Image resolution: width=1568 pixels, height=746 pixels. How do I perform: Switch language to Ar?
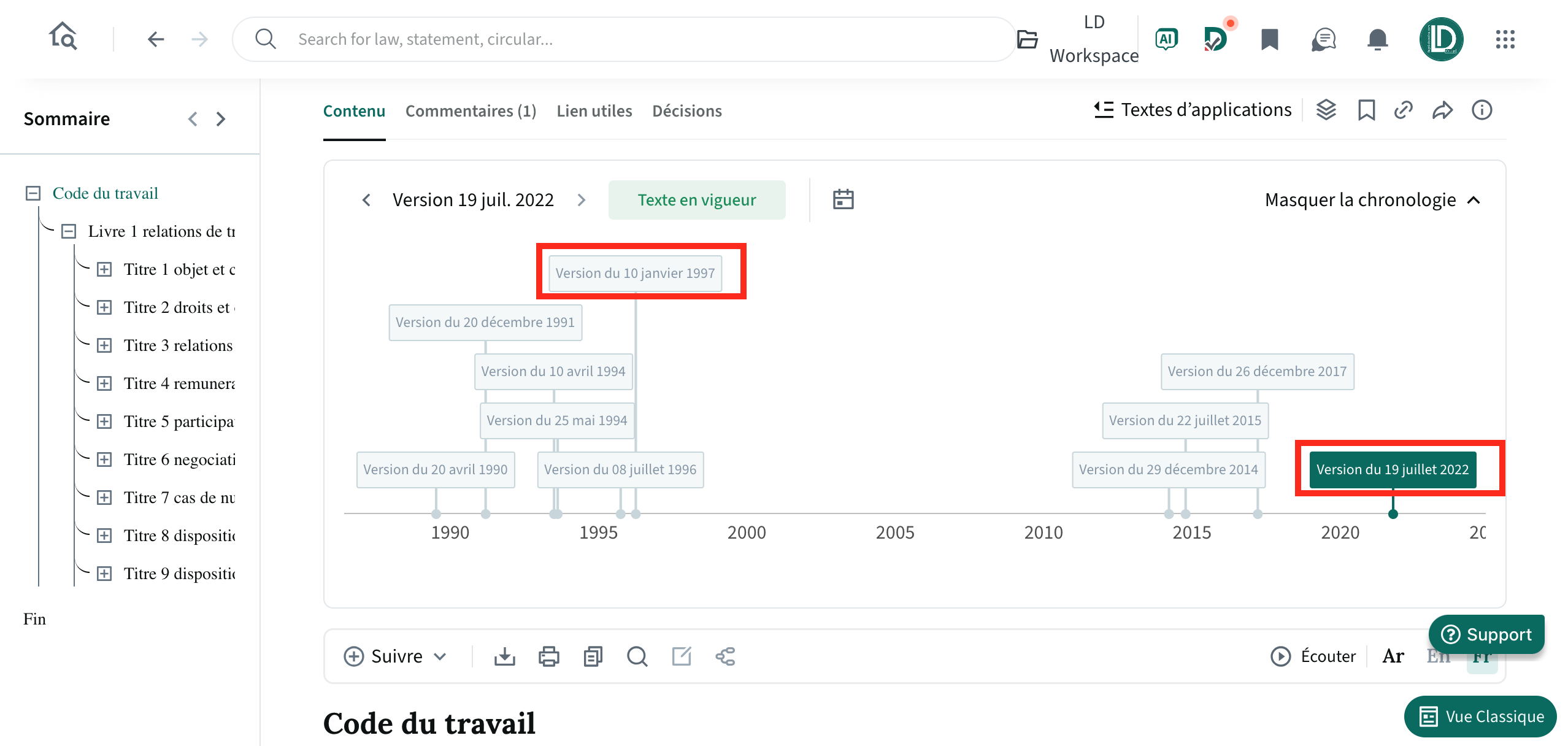(1393, 656)
